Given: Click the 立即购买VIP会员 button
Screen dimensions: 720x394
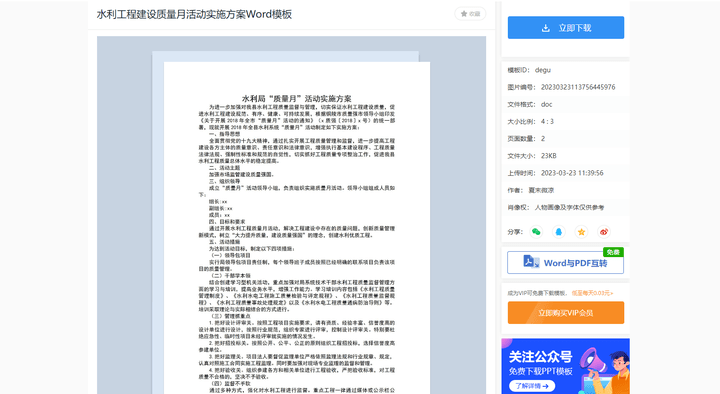Looking at the screenshot, I should [566, 313].
